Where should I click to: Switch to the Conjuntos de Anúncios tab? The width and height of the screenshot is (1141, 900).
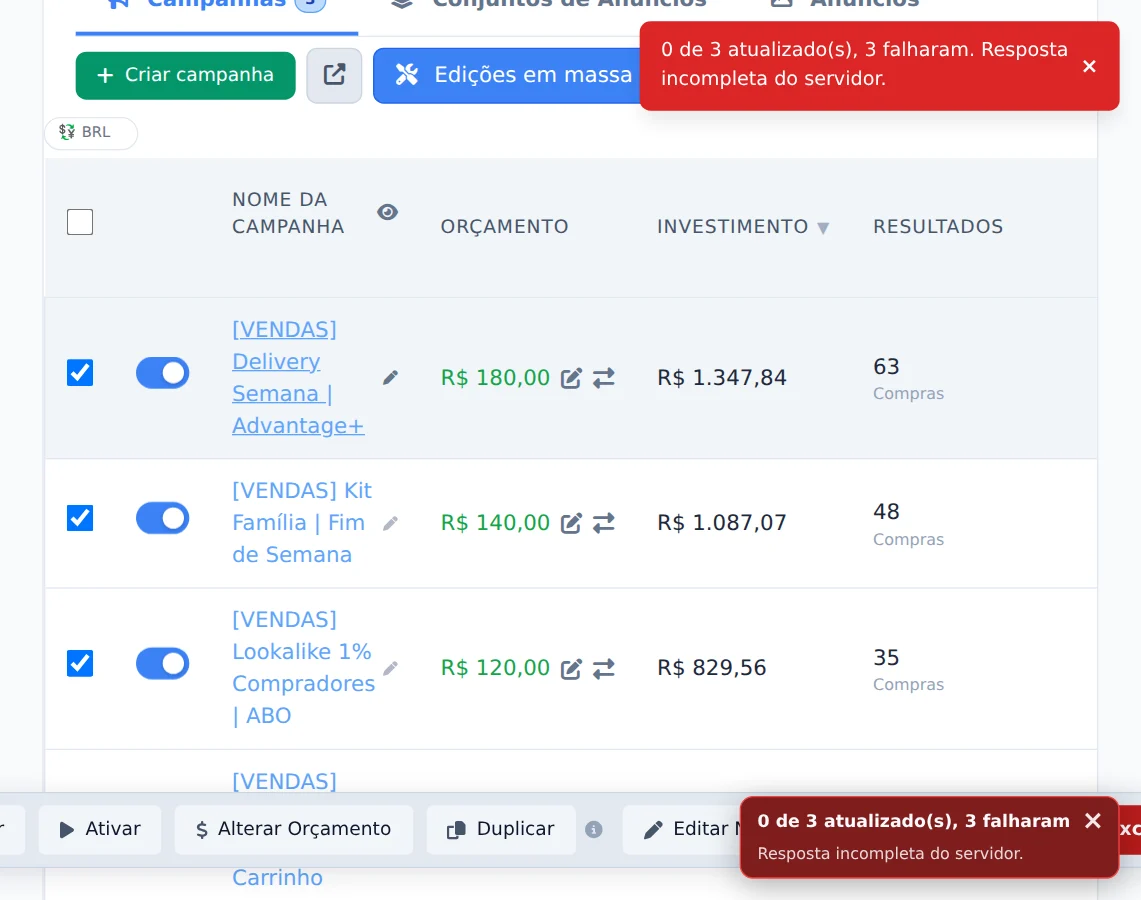pos(549,6)
